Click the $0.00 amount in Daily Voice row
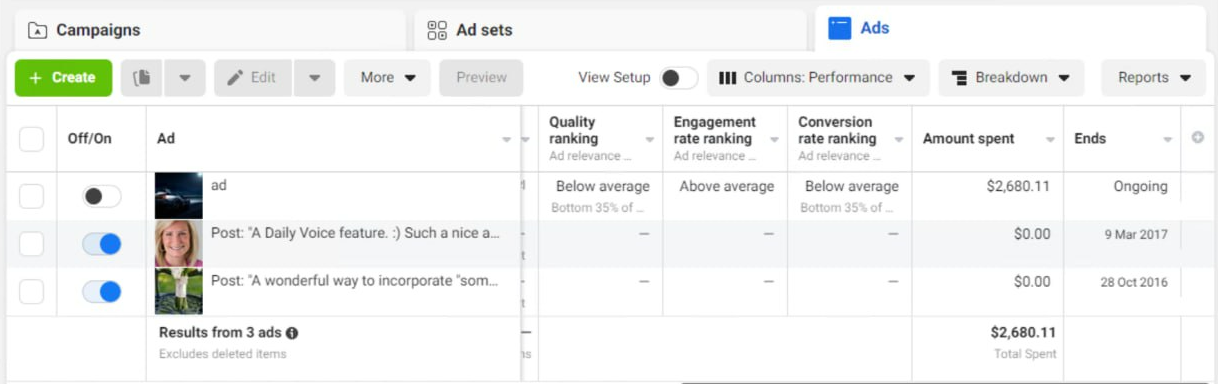 point(1032,234)
